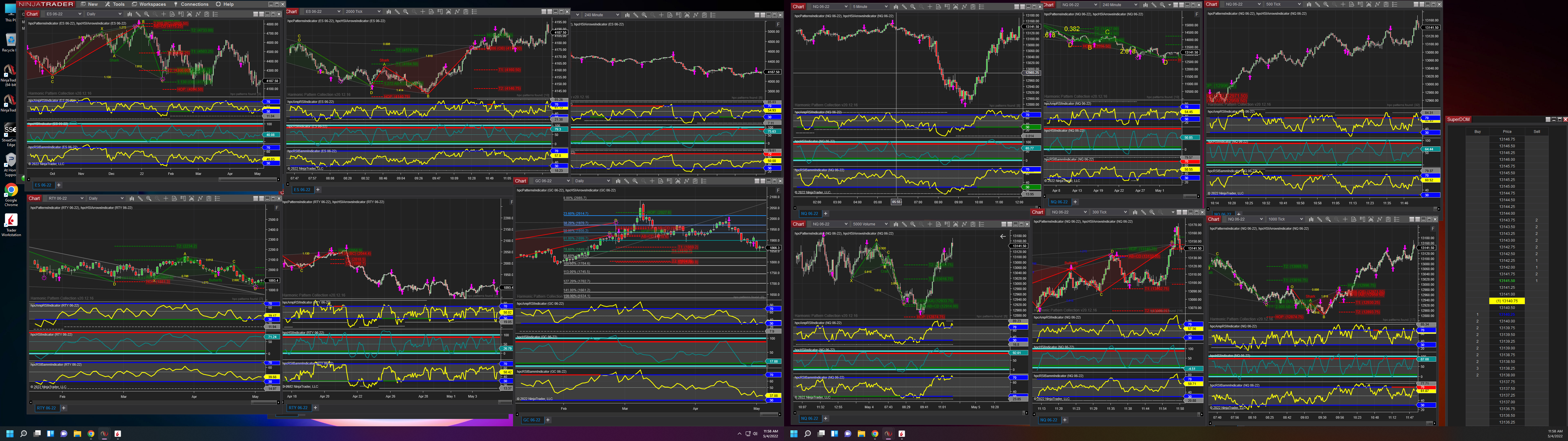Expand ES 06-22 instrument dropdown in Daily chart
Screen dimensions: 1568x441
[80, 14]
